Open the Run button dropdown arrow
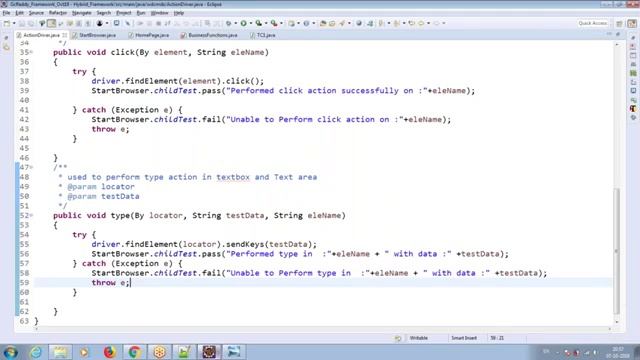The image size is (640, 360). [x=251, y=23]
